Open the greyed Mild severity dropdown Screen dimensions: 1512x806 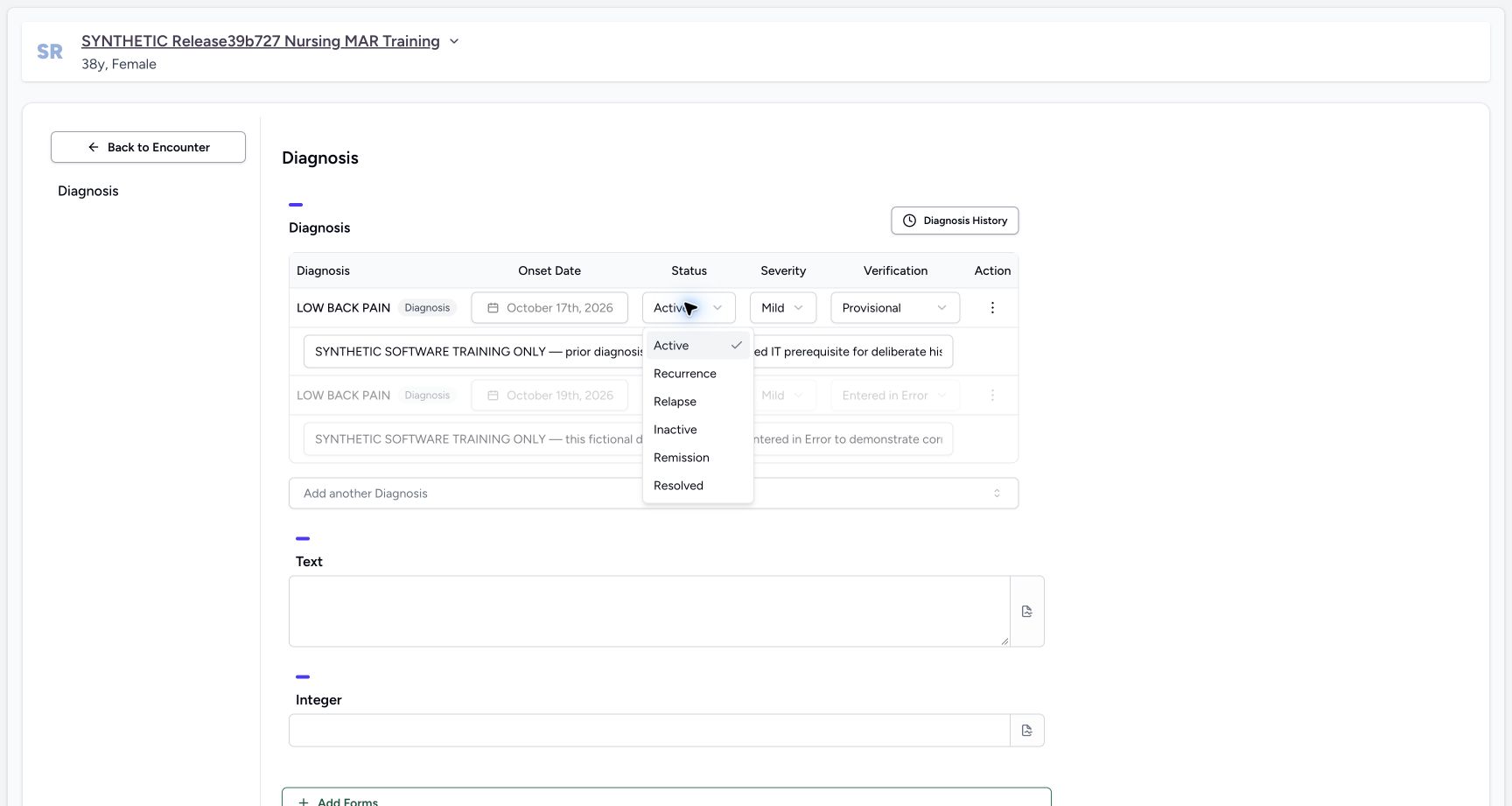(x=783, y=396)
